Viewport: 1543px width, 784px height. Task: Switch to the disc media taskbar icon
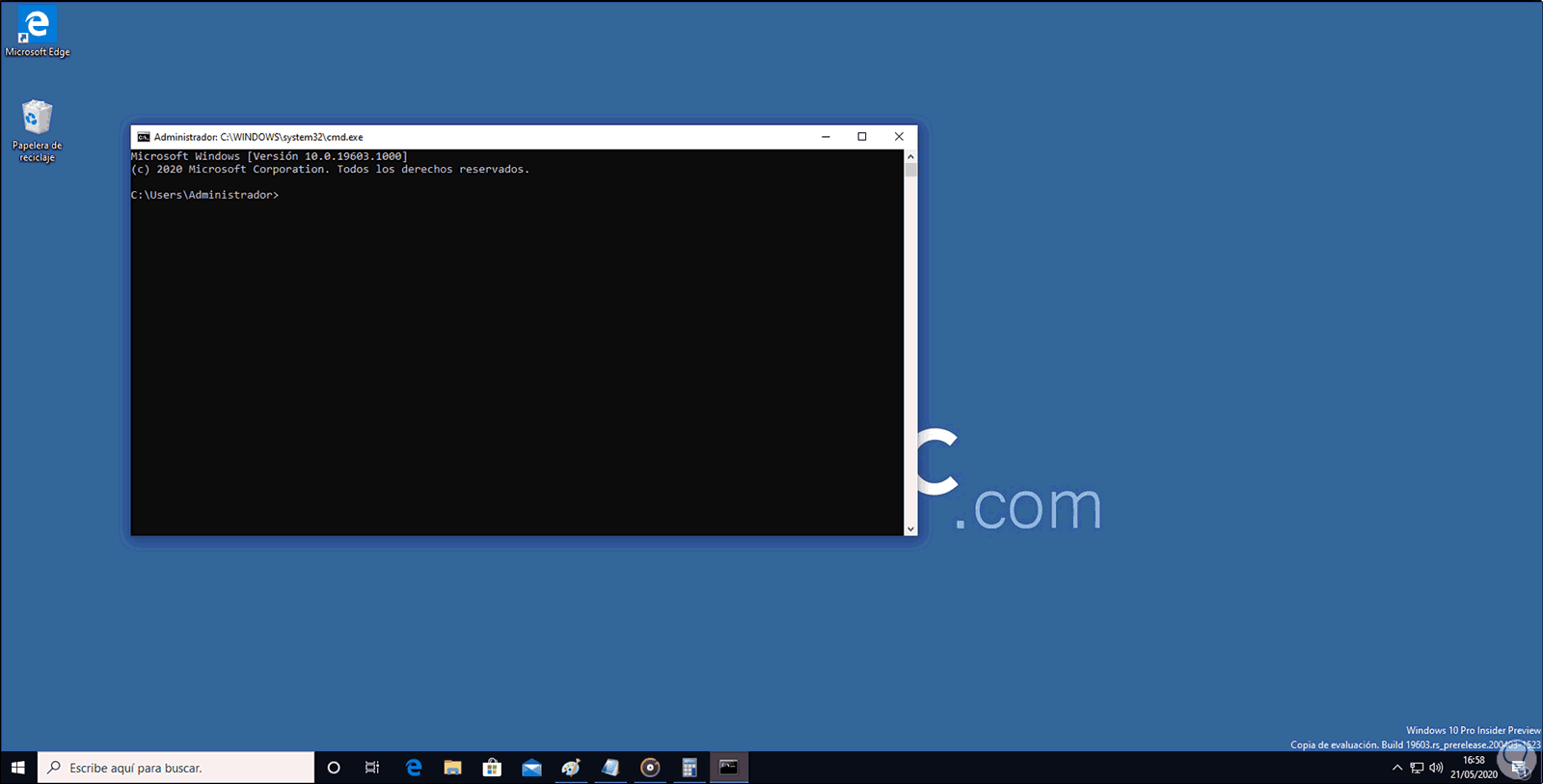pos(650,768)
